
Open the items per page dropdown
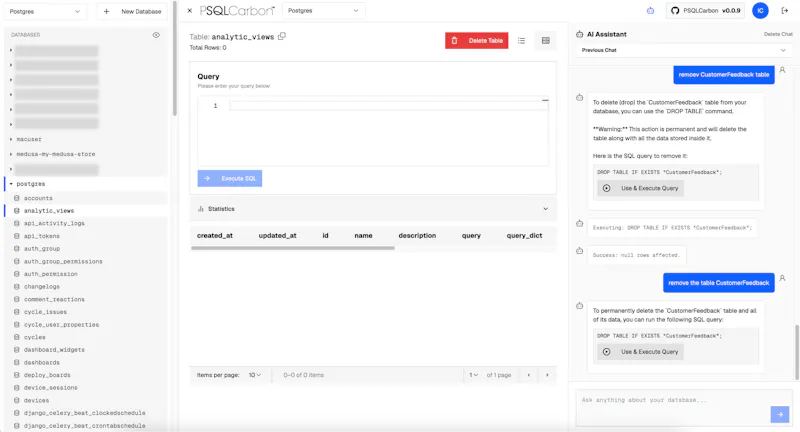point(255,375)
